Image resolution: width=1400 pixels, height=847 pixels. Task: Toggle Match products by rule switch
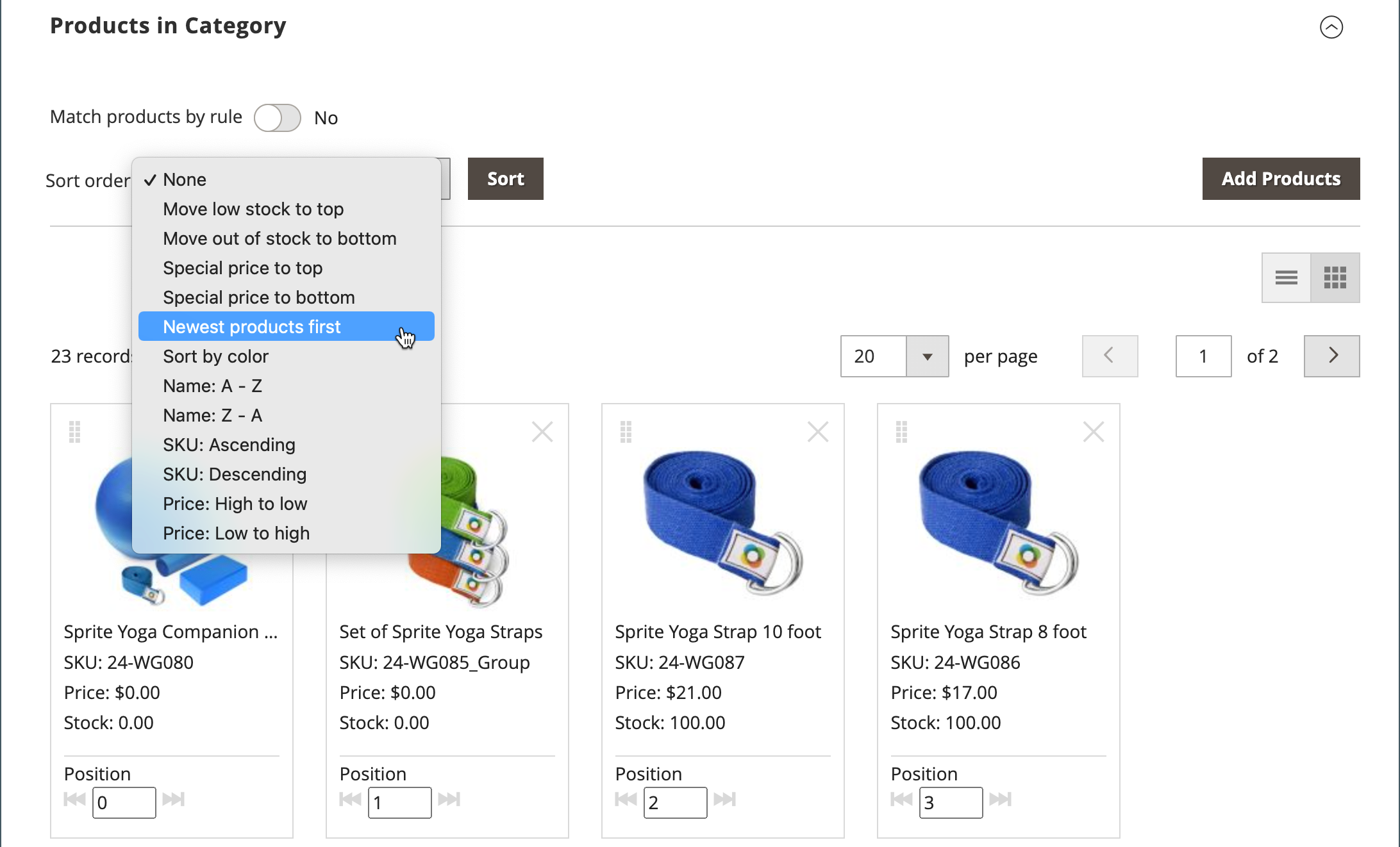tap(277, 118)
